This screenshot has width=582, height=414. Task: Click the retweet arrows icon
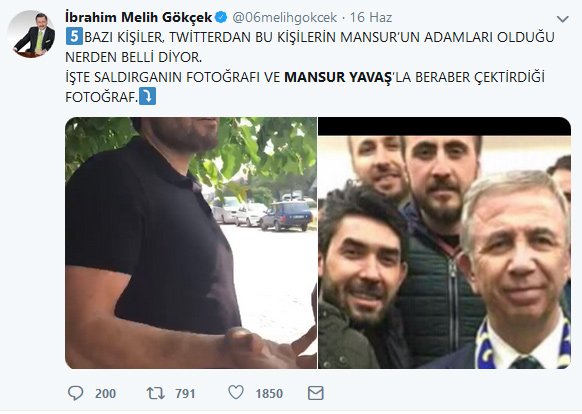click(156, 393)
